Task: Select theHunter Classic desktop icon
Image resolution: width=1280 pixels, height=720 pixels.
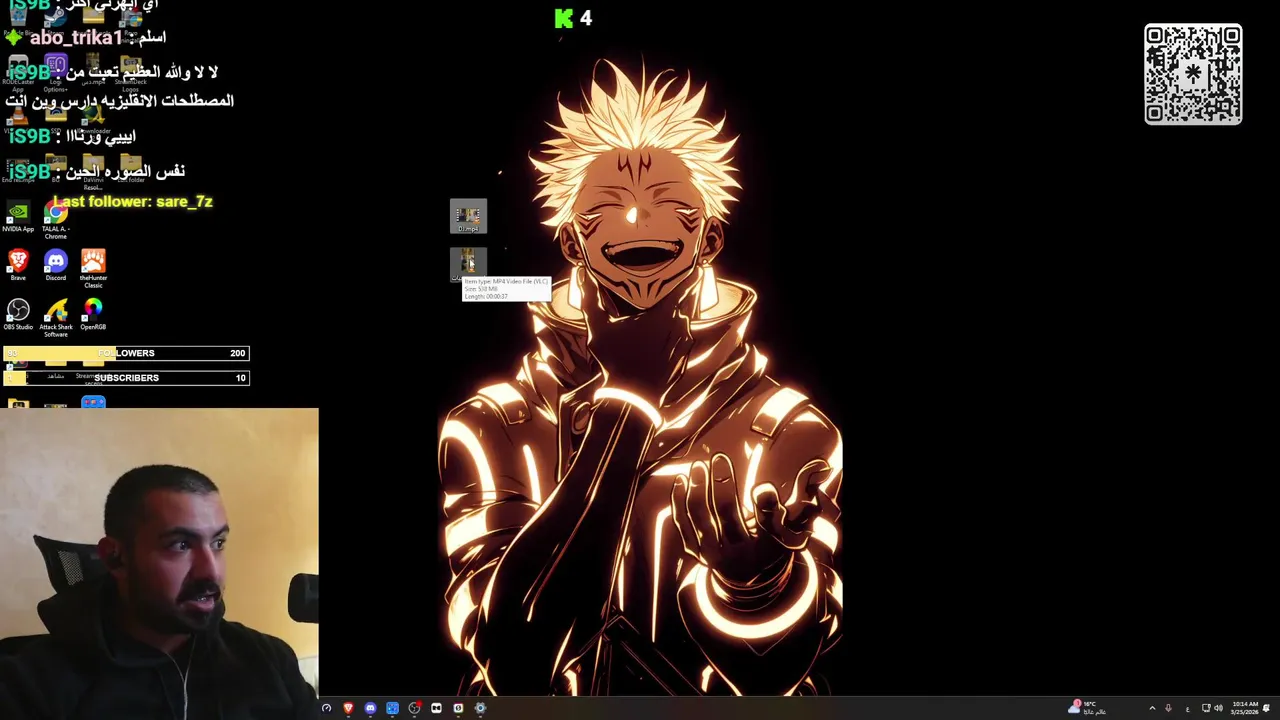Action: (x=93, y=268)
